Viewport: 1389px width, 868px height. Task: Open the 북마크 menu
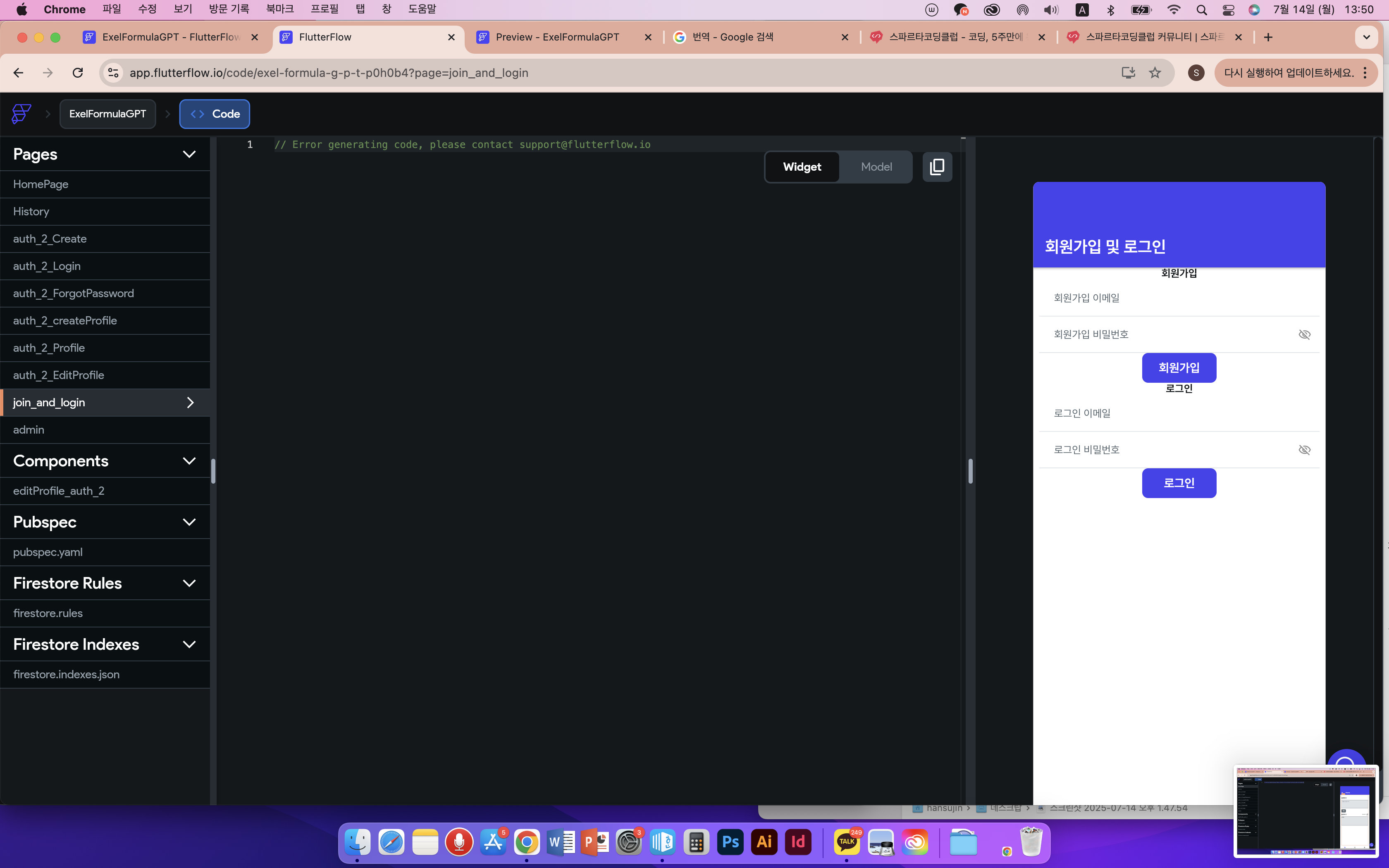279,9
